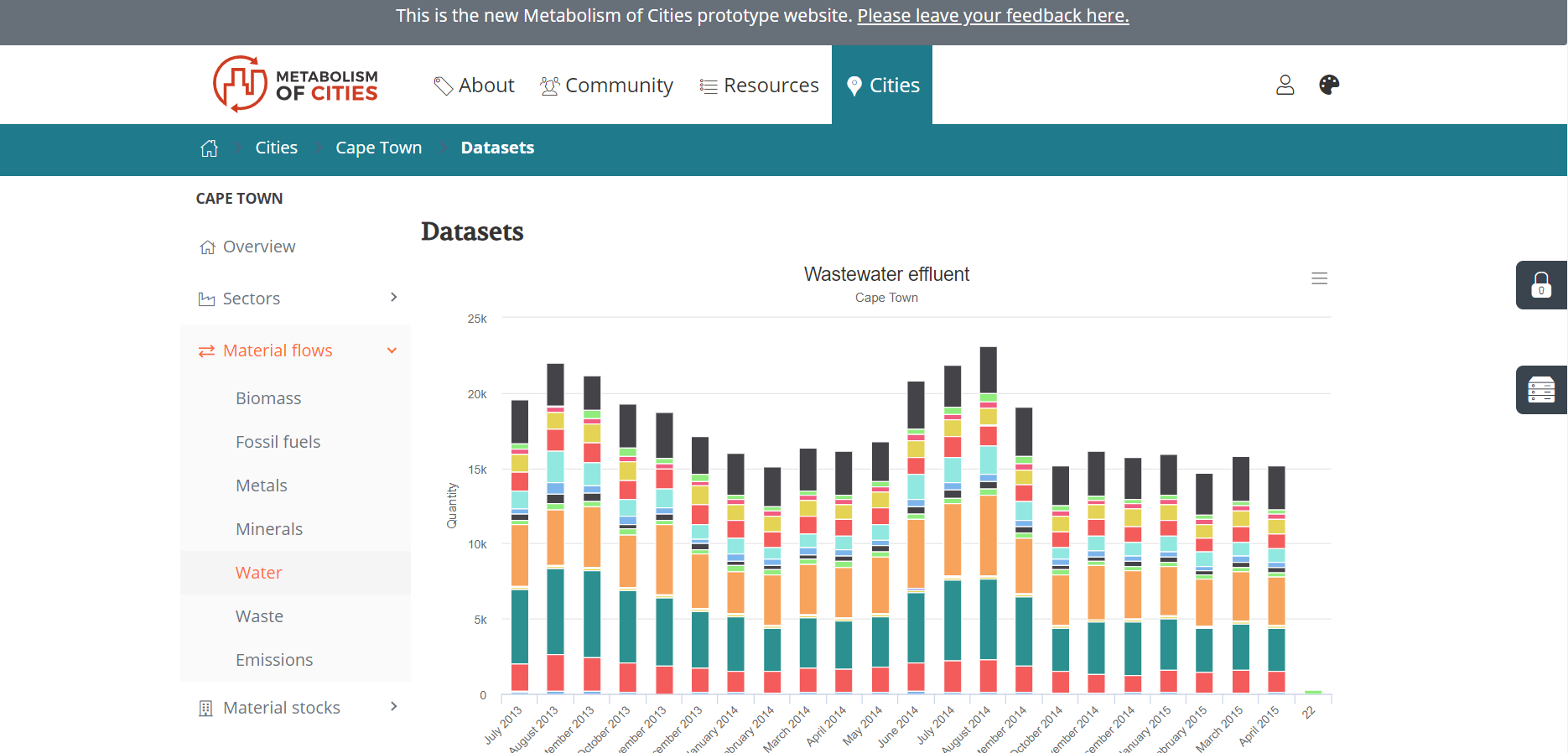Screen dimensions: 1568x753
Task: Click the user account icon
Action: [1285, 85]
